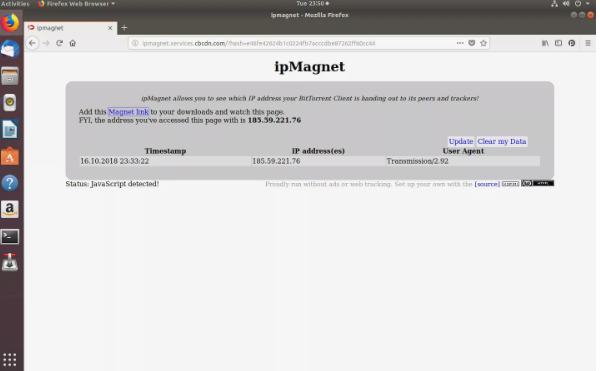Open the Terminal dock icon

point(10,236)
